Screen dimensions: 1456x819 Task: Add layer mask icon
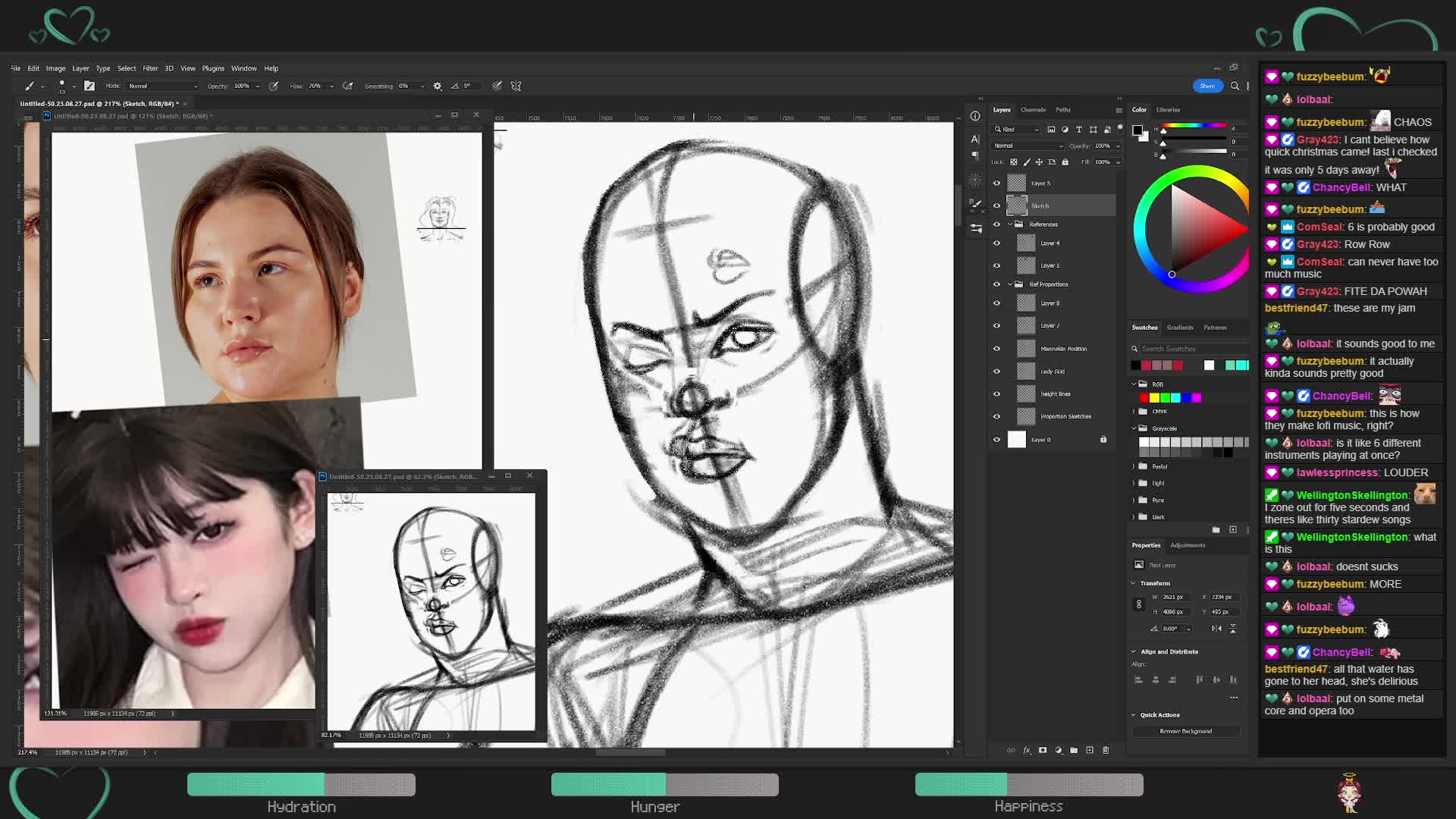click(1043, 750)
